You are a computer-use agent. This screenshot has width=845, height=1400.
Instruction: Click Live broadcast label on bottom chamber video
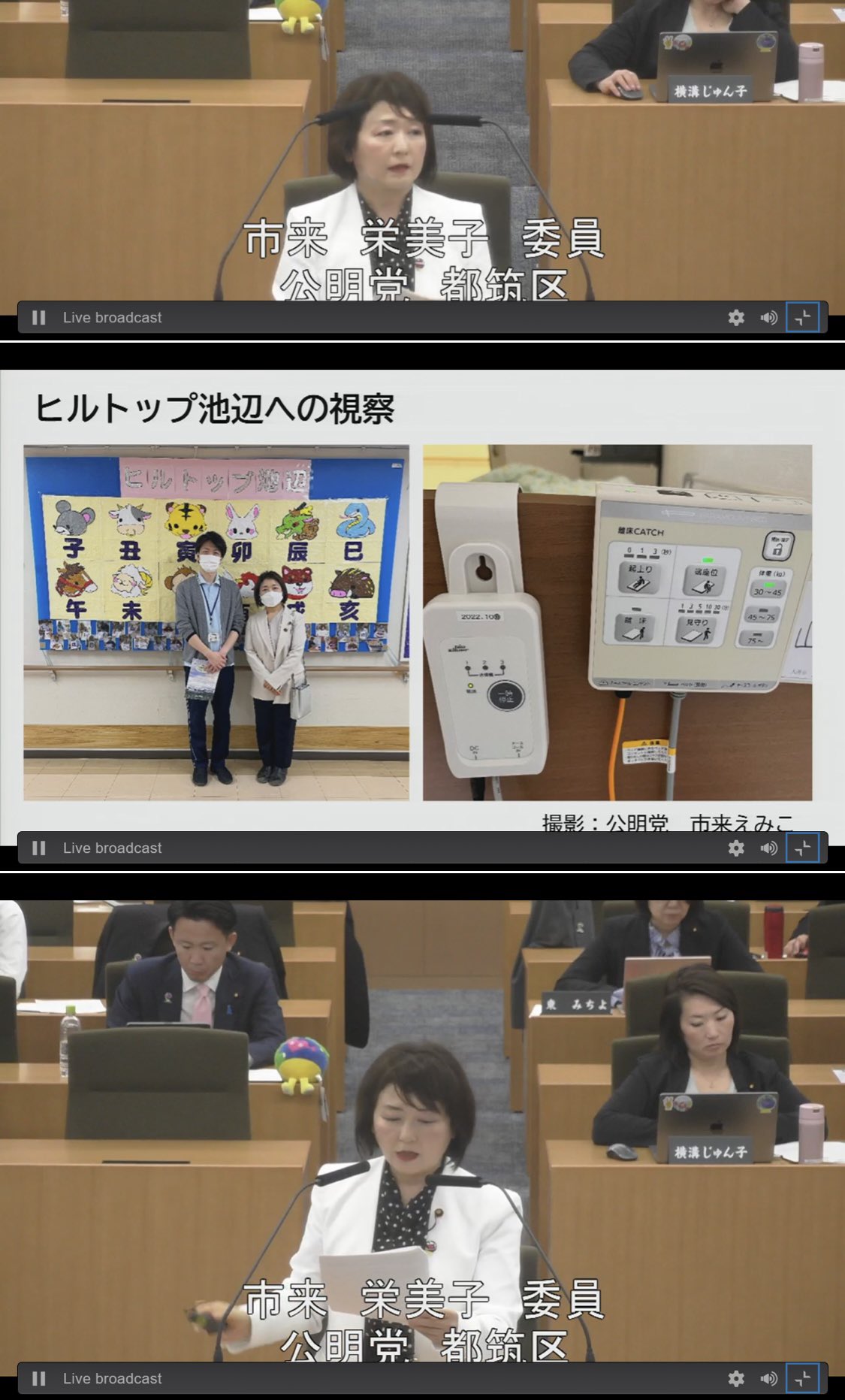point(112,1379)
